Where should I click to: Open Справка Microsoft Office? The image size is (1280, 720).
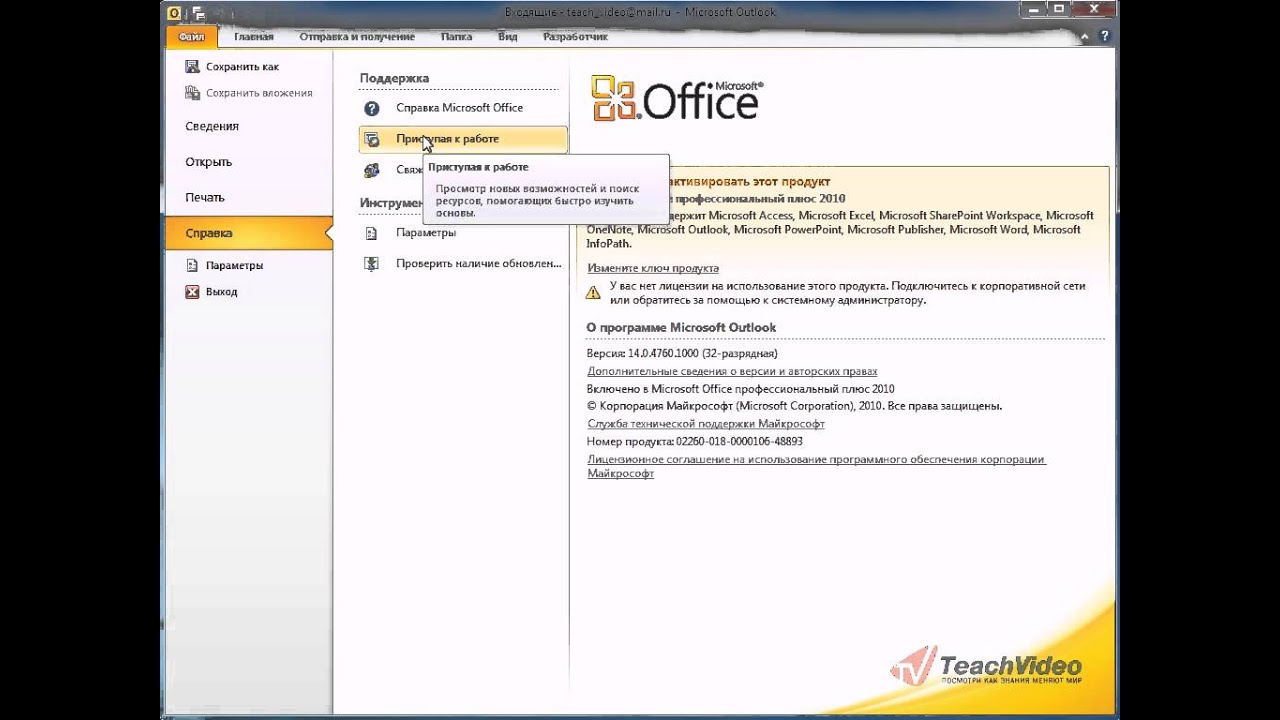[x=459, y=108]
